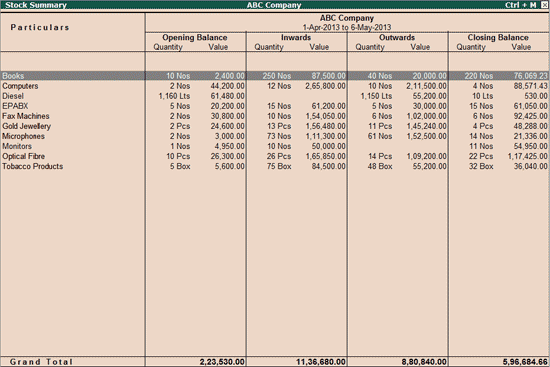Click the Grand Total closing value 5,96,684.66
This screenshot has height=367, width=550.
pyautogui.click(x=525, y=362)
